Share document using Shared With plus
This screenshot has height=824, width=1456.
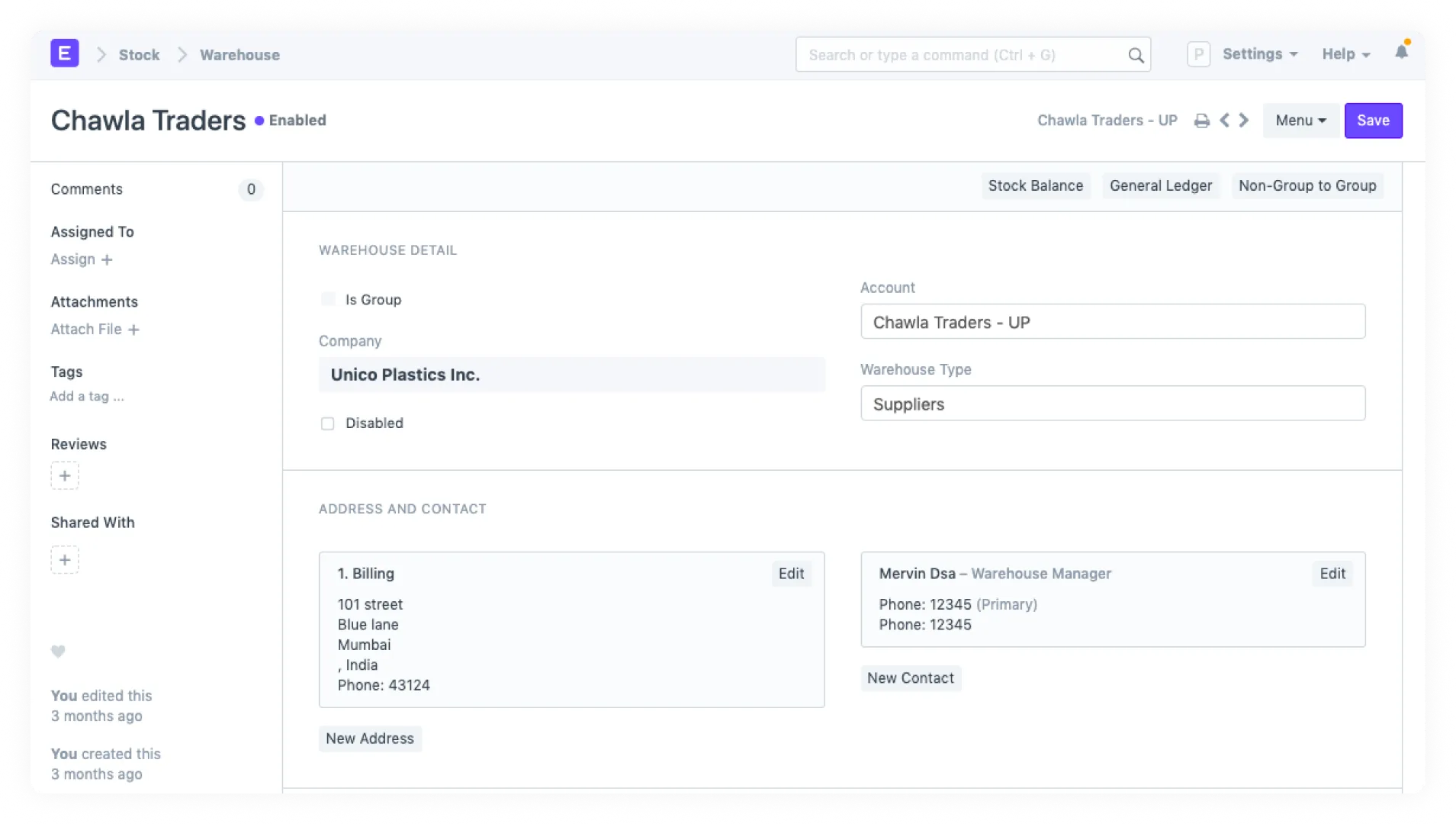65,560
